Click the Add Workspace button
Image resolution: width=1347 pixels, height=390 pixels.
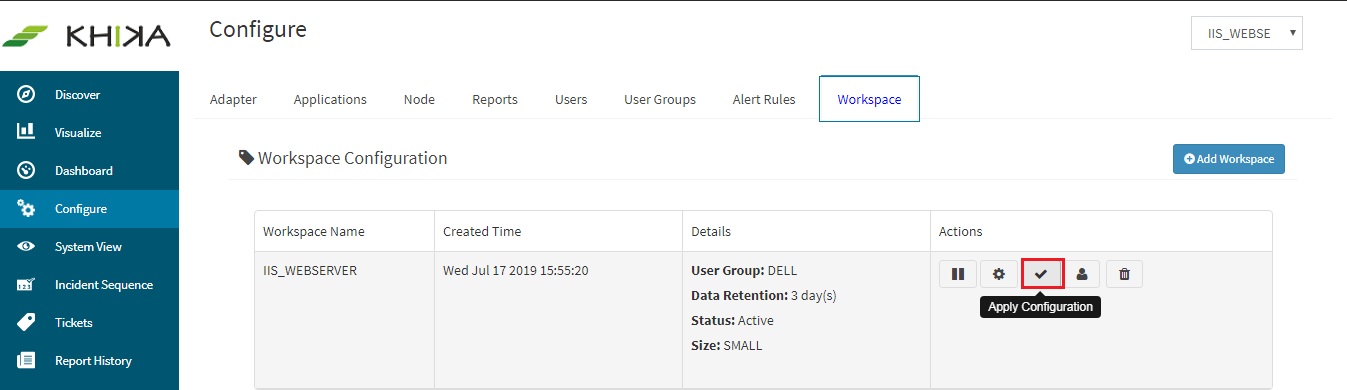pyautogui.click(x=1229, y=159)
